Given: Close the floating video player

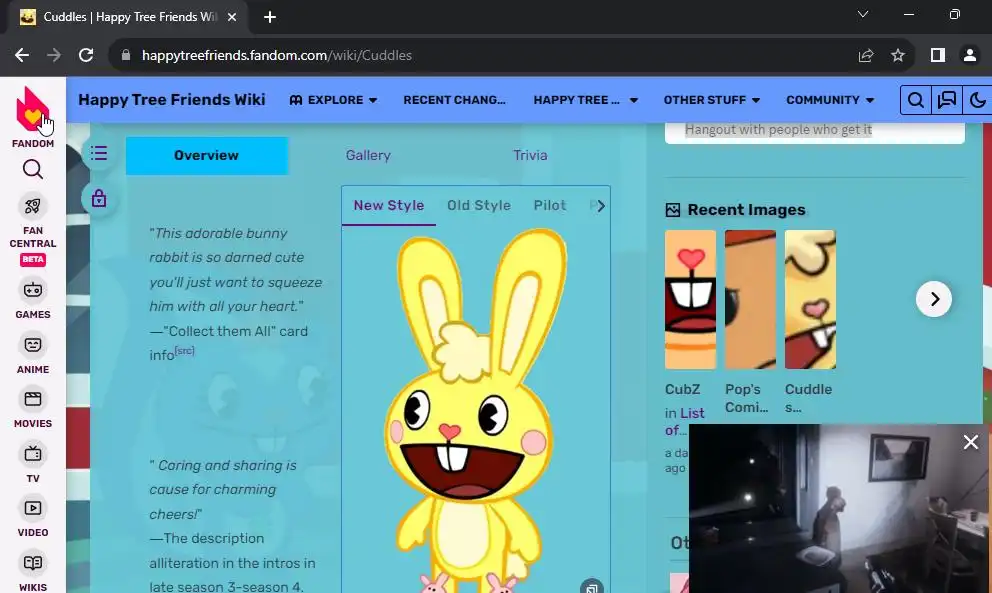Looking at the screenshot, I should (x=970, y=442).
